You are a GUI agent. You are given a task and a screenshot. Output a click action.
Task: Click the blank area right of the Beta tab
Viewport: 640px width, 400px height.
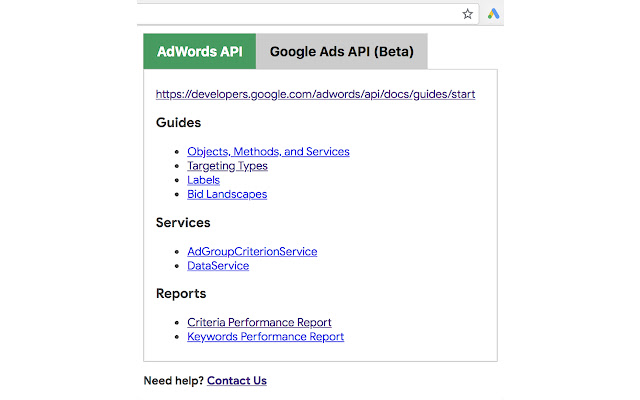pyautogui.click(x=462, y=51)
